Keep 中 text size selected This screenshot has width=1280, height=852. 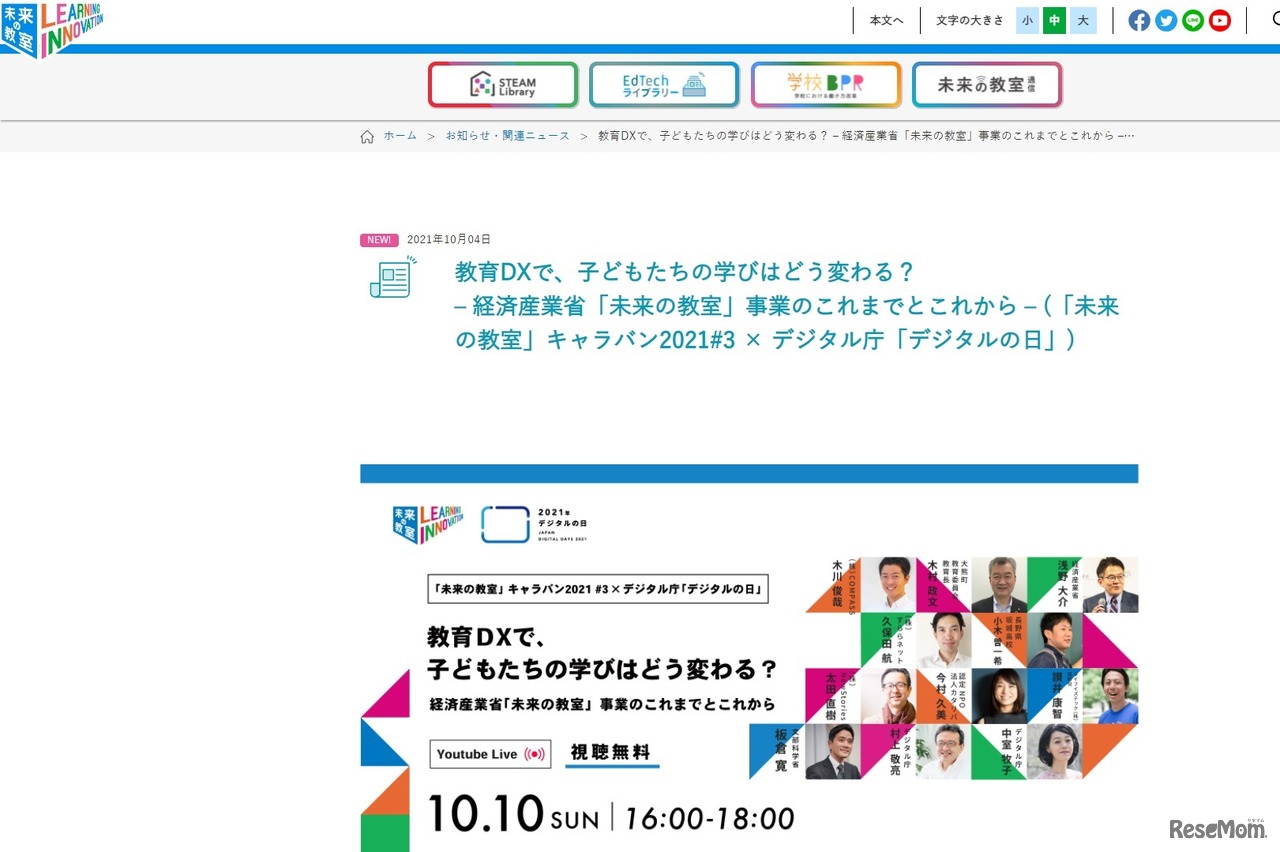pos(1054,20)
